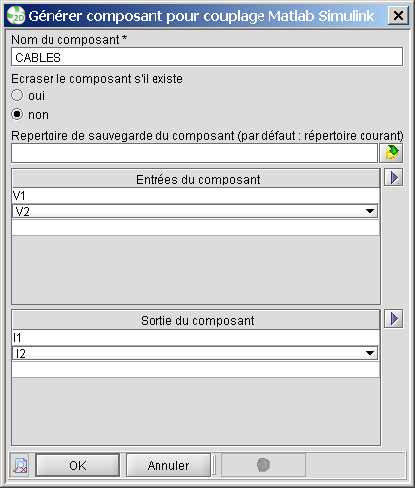
Task: Click the 2D application icon in title bar
Action: tap(16, 16)
